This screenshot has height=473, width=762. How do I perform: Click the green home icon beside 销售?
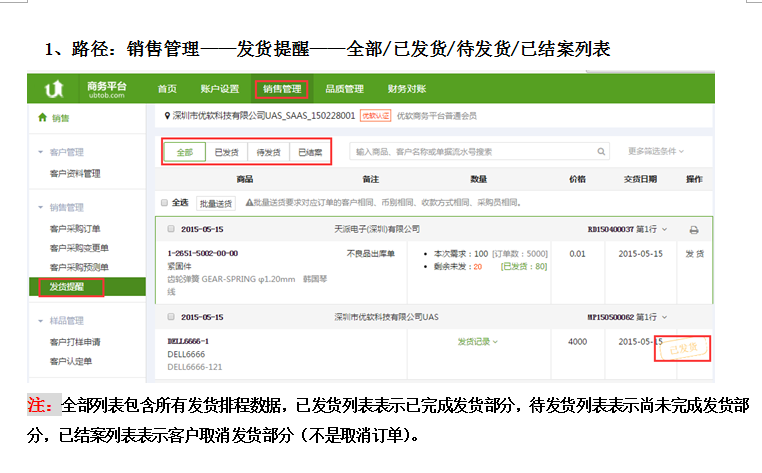41,118
